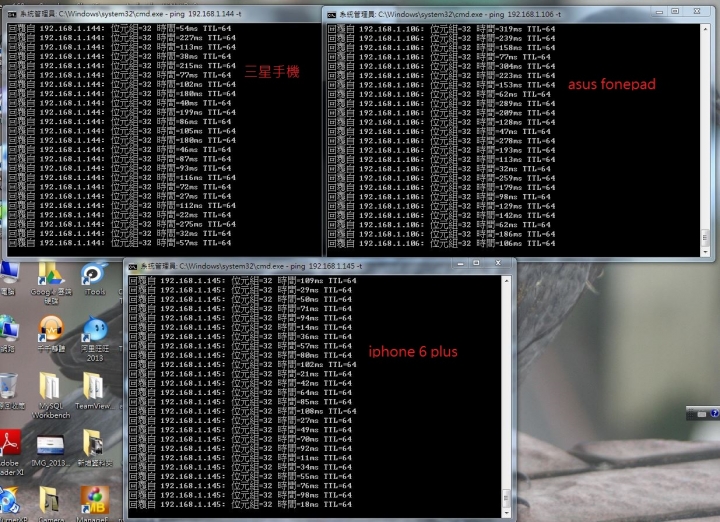Open the MySQL Workbench folder

pyautogui.click(x=51, y=396)
